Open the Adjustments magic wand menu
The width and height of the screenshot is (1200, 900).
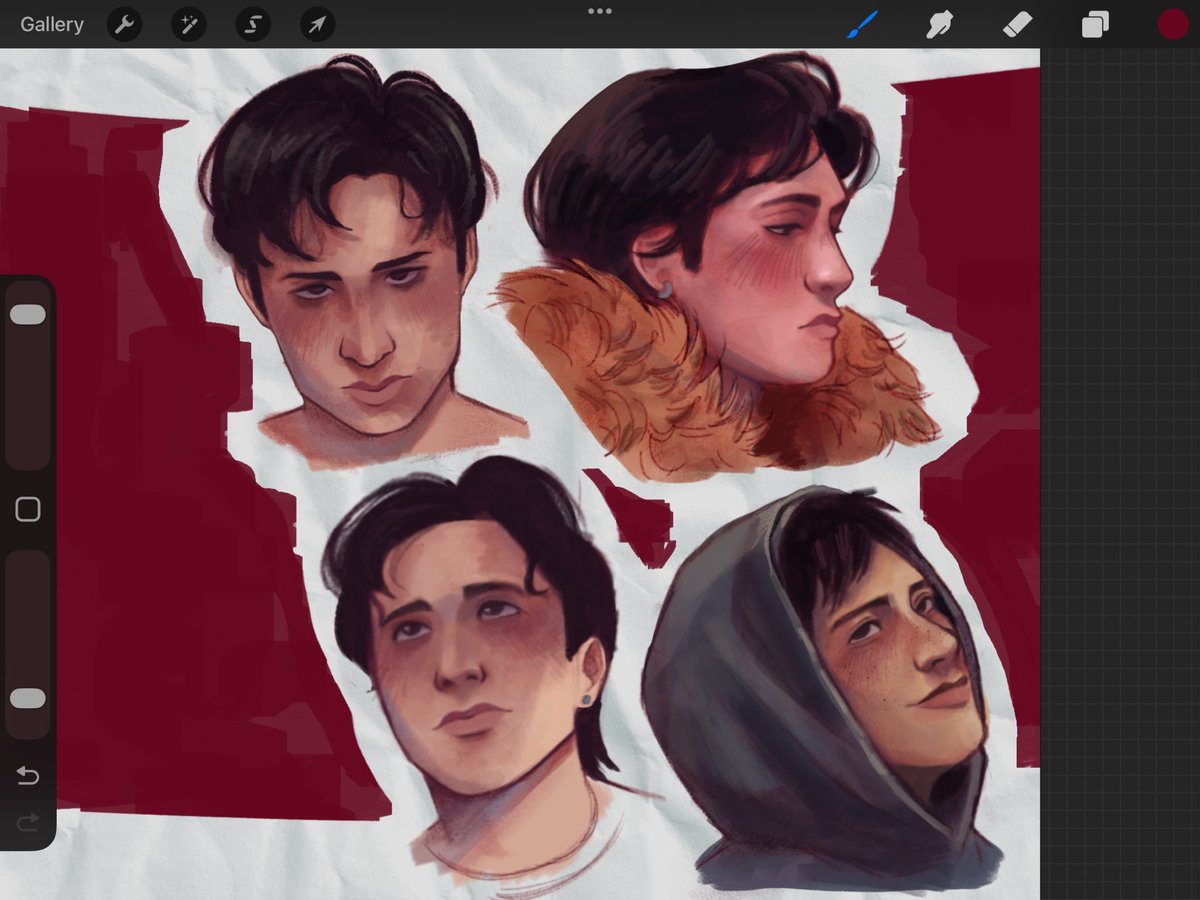188,24
